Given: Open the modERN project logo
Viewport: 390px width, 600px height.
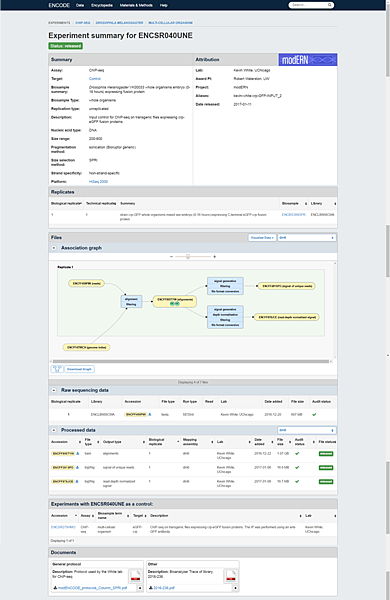Looking at the screenshot, I should click(308, 60).
